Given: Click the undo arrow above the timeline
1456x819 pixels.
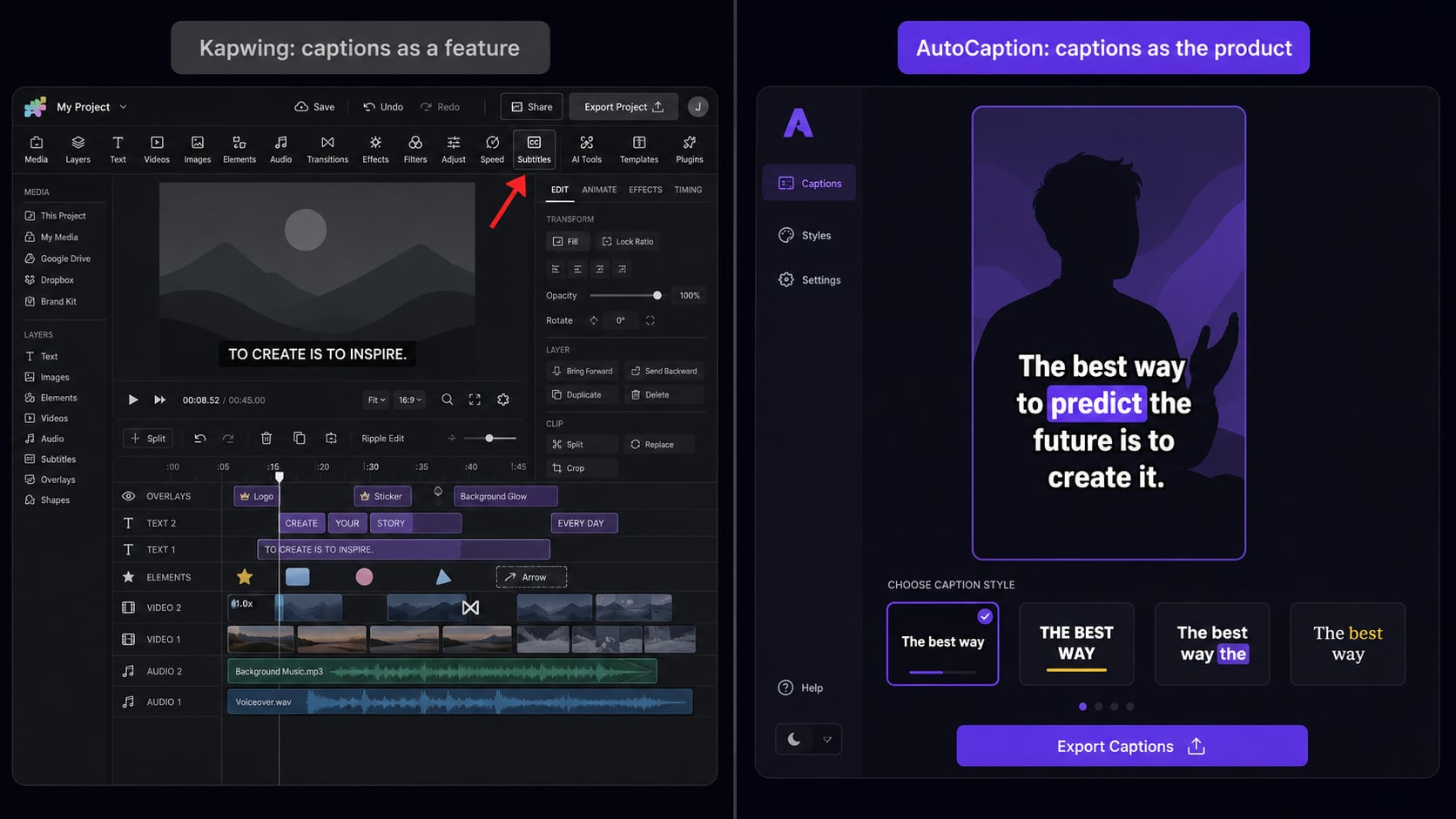Looking at the screenshot, I should click(x=200, y=438).
